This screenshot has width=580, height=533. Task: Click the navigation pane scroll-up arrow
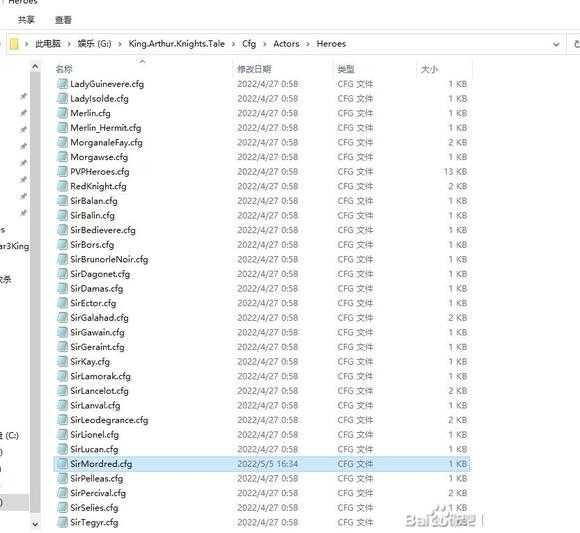point(35,67)
